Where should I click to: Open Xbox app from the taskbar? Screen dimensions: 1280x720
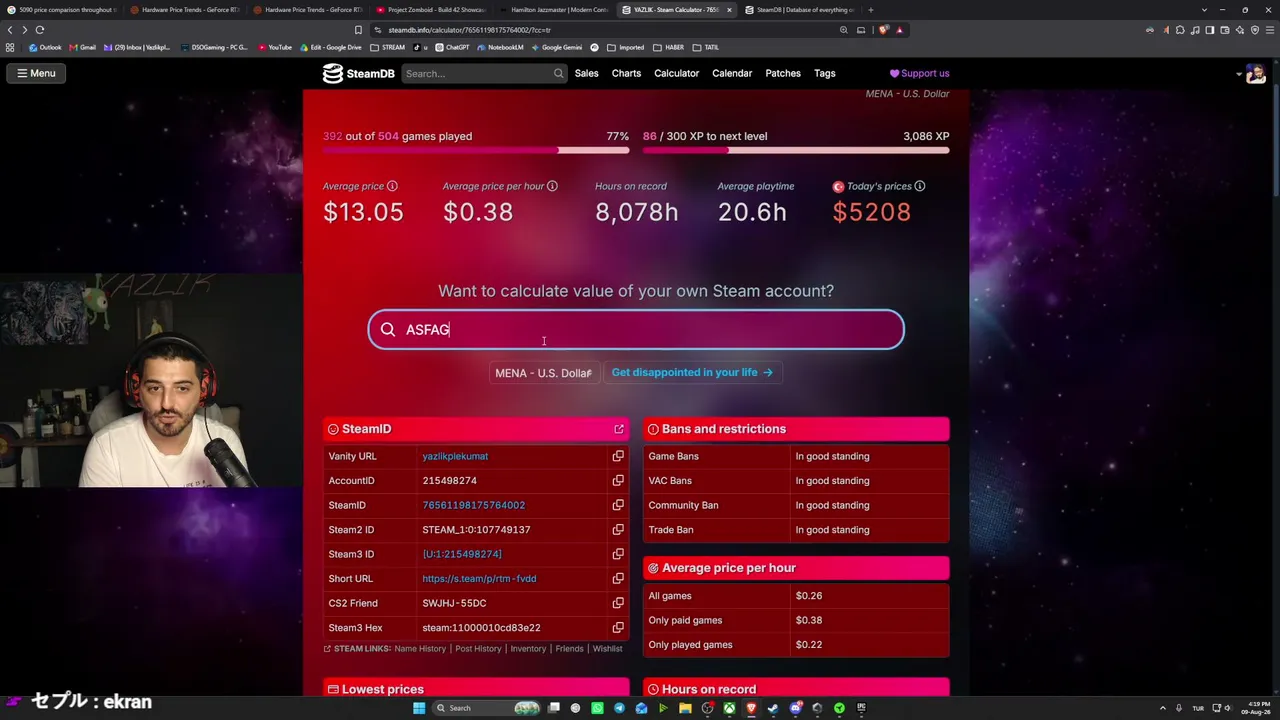729,708
